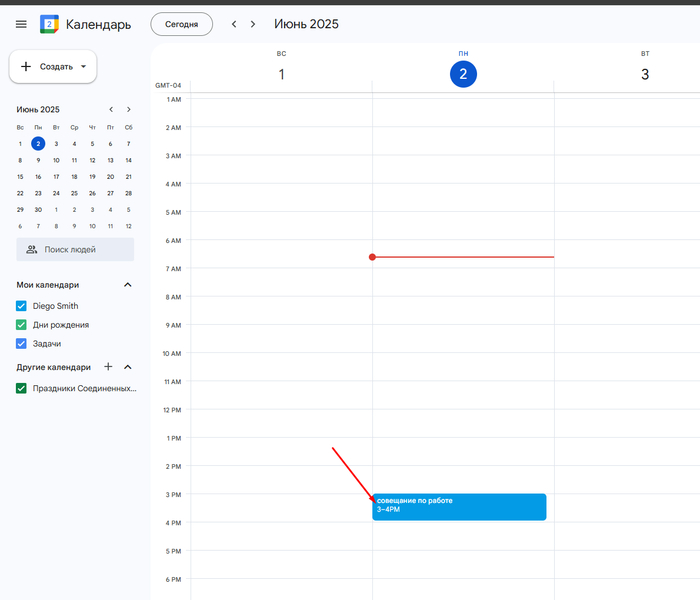
Task: Collapse the Мои календари section
Action: click(127, 285)
